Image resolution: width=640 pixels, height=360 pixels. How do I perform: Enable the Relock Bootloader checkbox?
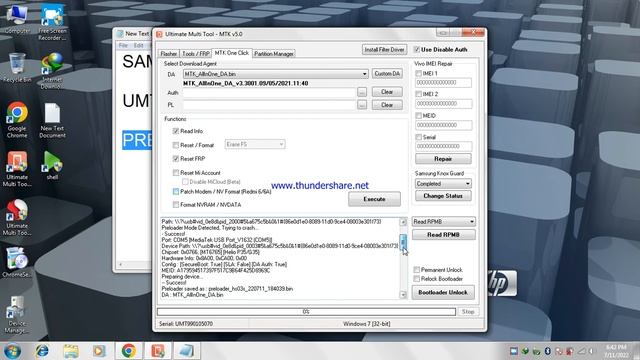(x=417, y=279)
